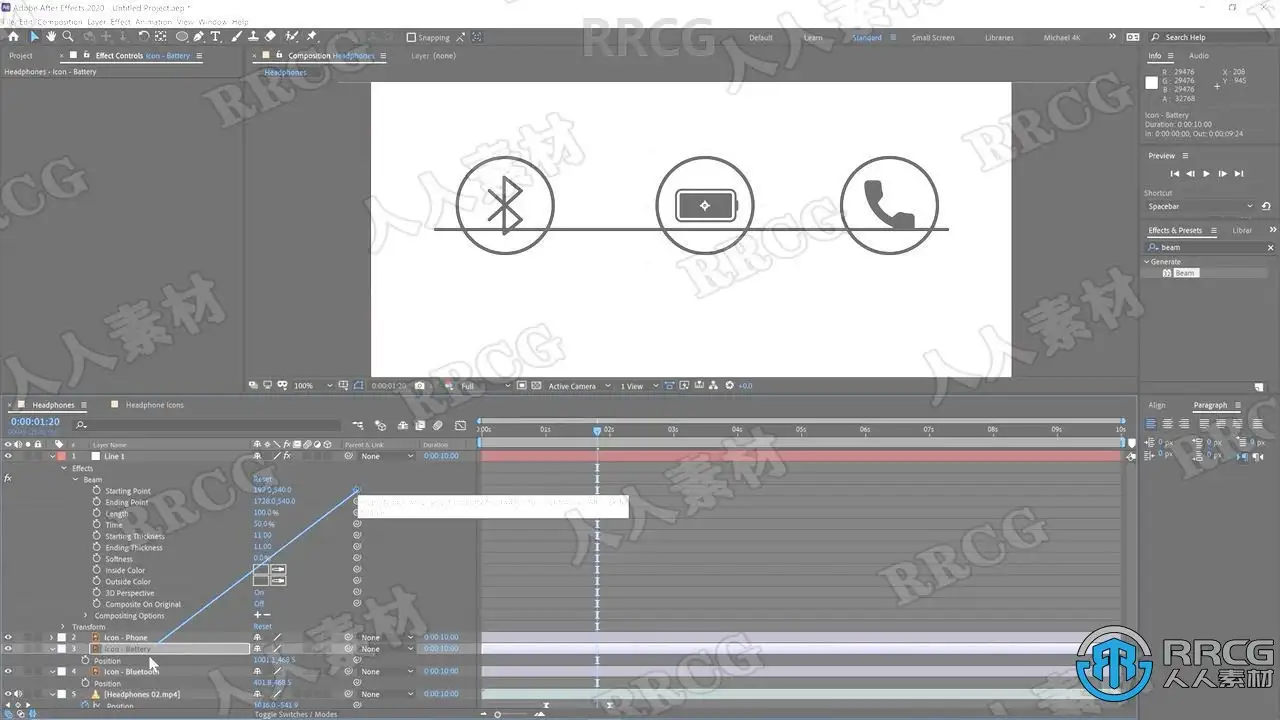Screen dimensions: 1280x720
Task: Open the Animation menu
Action: [153, 21]
